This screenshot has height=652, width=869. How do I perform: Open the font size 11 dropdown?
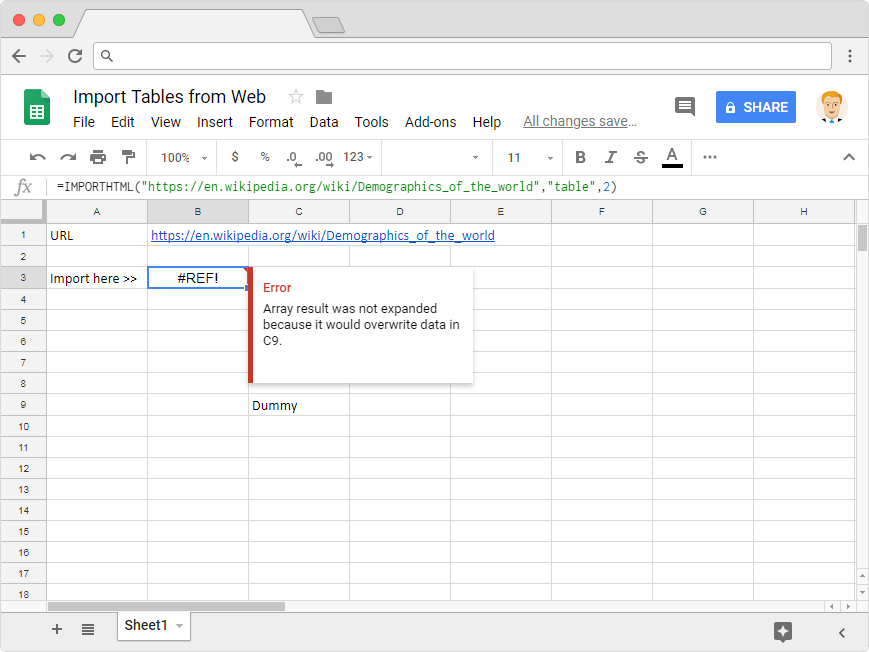(529, 157)
